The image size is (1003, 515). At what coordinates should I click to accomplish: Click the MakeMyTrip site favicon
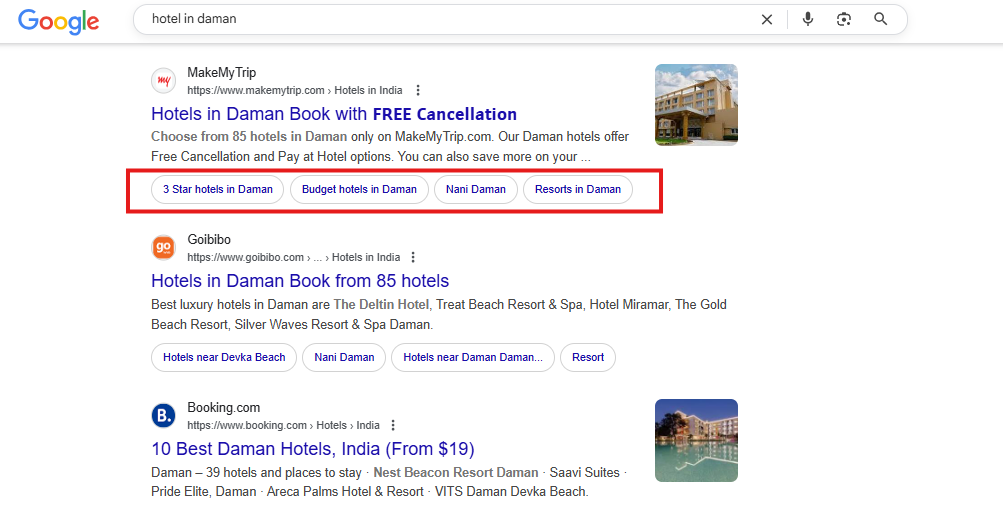[x=163, y=81]
